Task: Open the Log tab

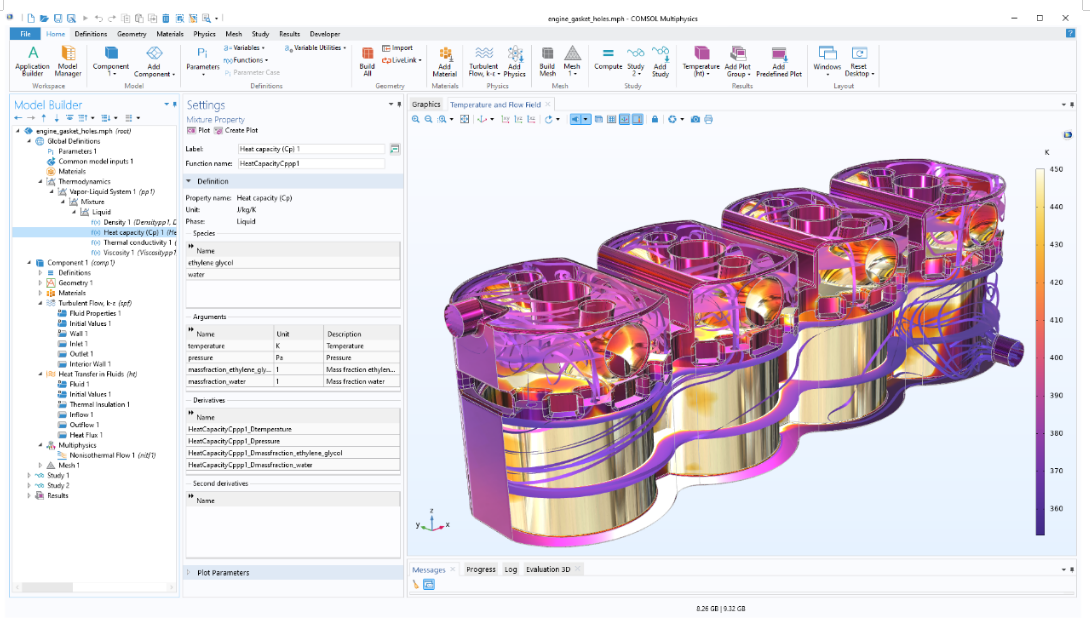Action: coord(511,569)
